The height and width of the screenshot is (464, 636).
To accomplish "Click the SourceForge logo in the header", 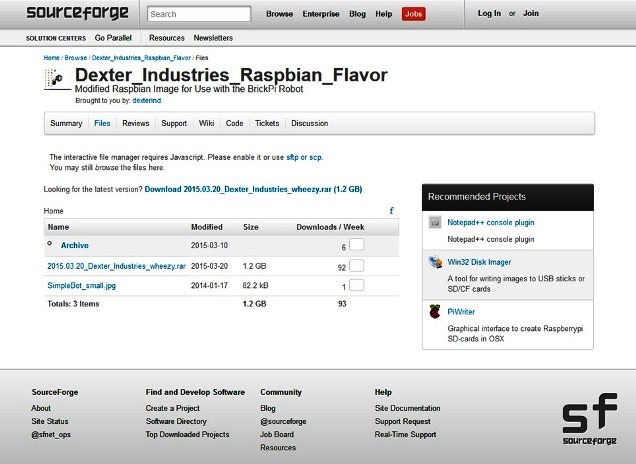I will tap(77, 13).
